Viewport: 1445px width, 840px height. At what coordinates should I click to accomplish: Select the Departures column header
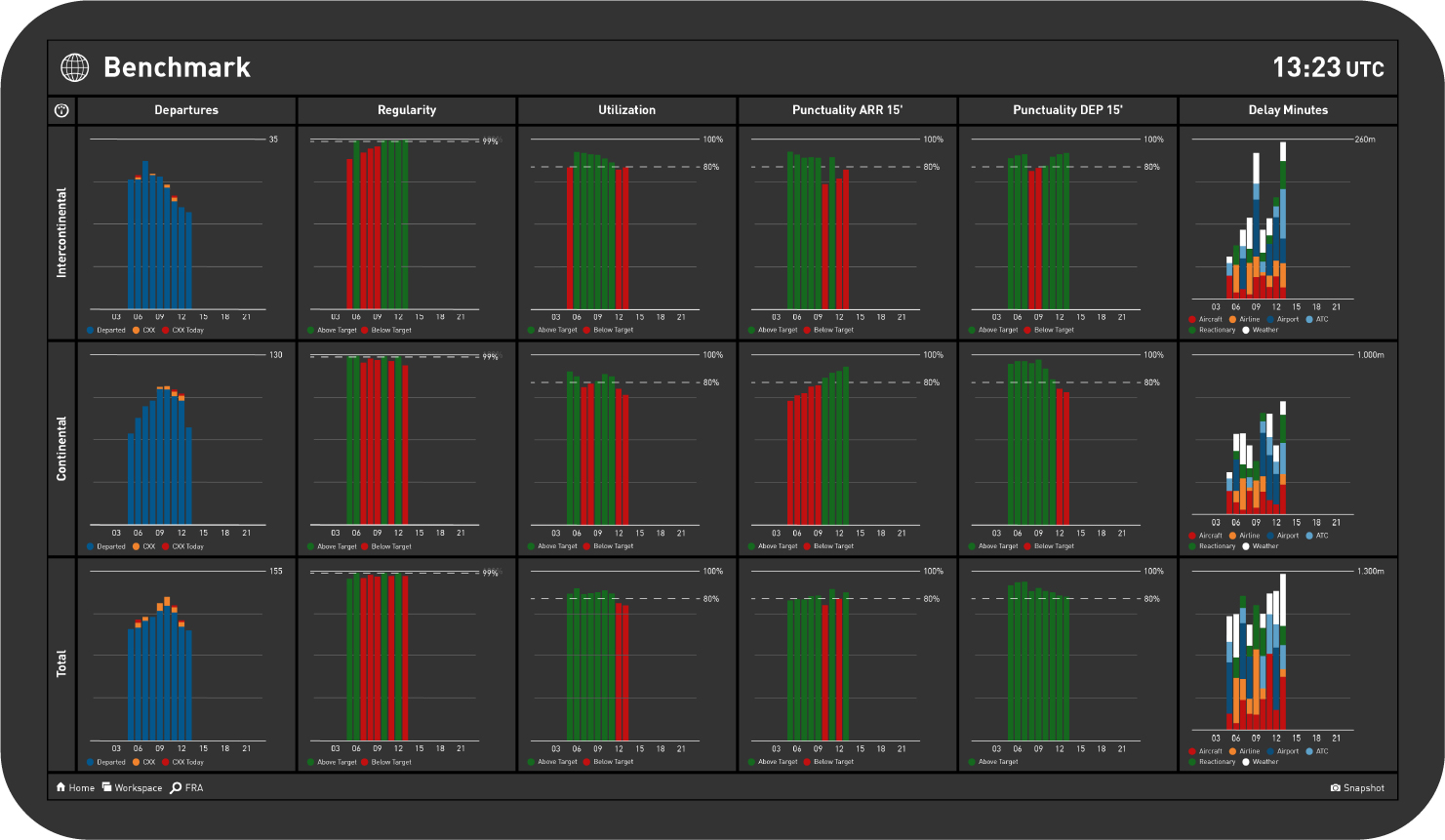(186, 110)
